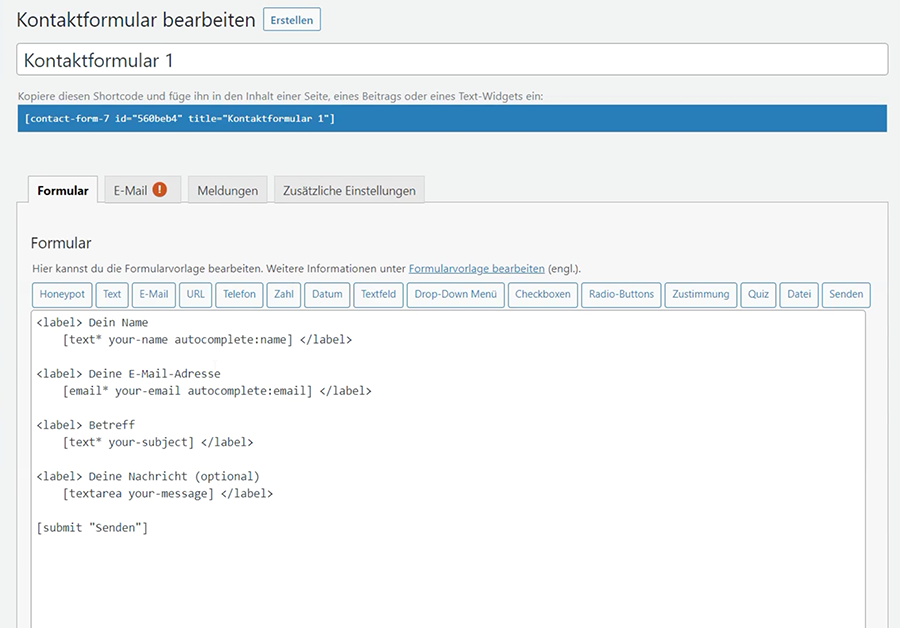Add a URL field tag
Screen dimensions: 900x628
[196, 294]
